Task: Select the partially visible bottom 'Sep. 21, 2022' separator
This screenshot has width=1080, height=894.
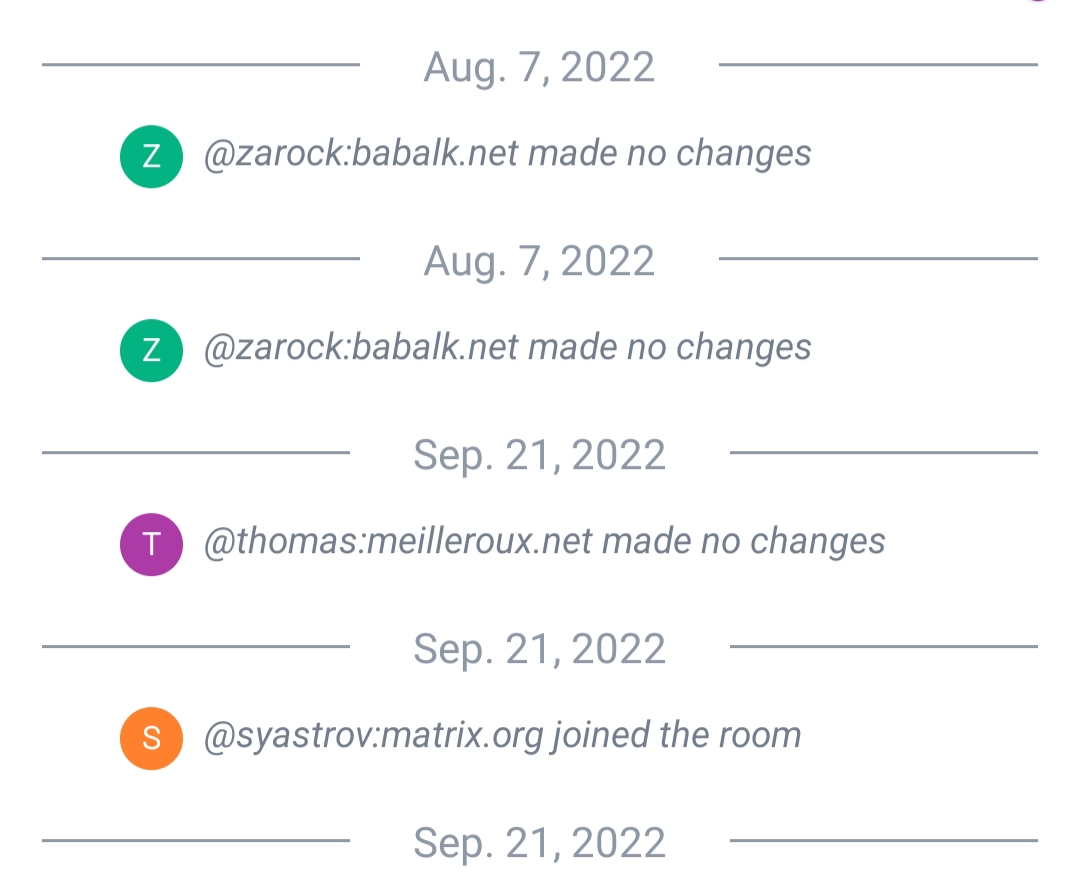Action: 540,841
